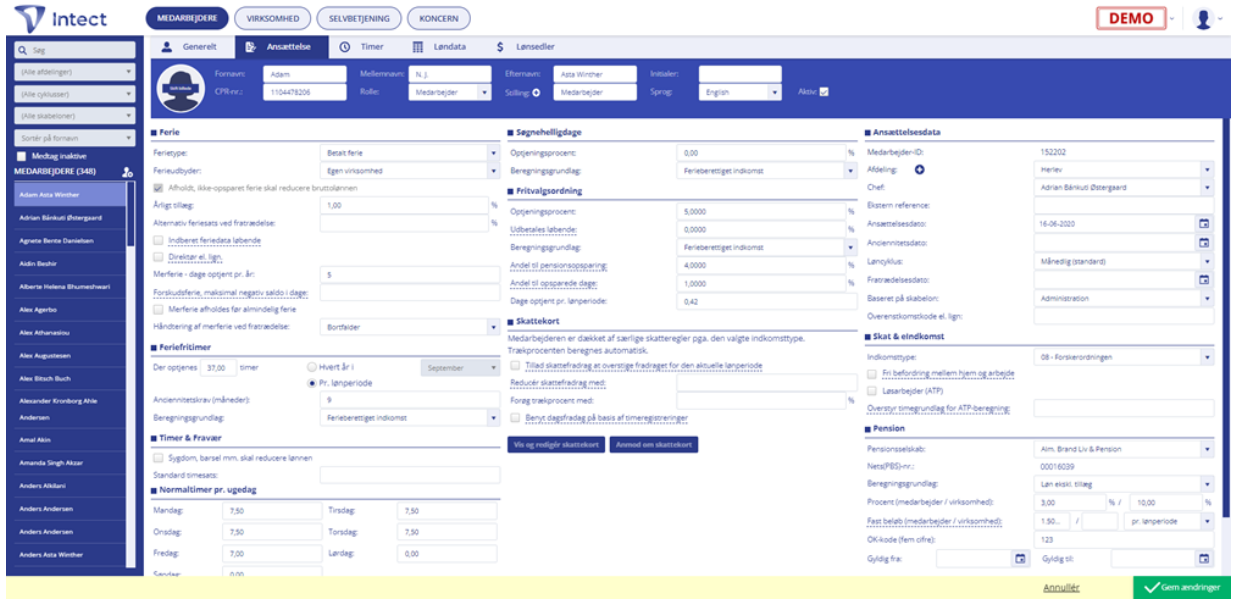
Task: Open the (Alle cyklusser) filter dropdown
Action: (75, 93)
